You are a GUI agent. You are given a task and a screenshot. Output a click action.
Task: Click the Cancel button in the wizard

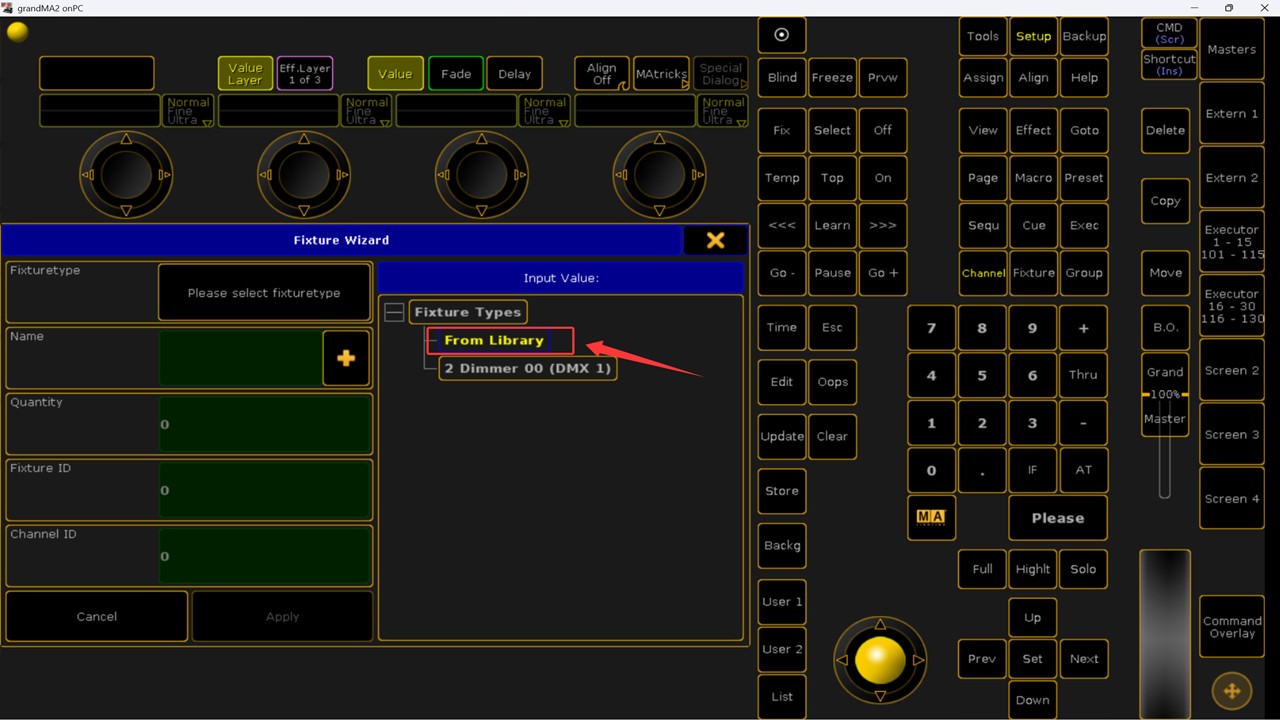[97, 616]
